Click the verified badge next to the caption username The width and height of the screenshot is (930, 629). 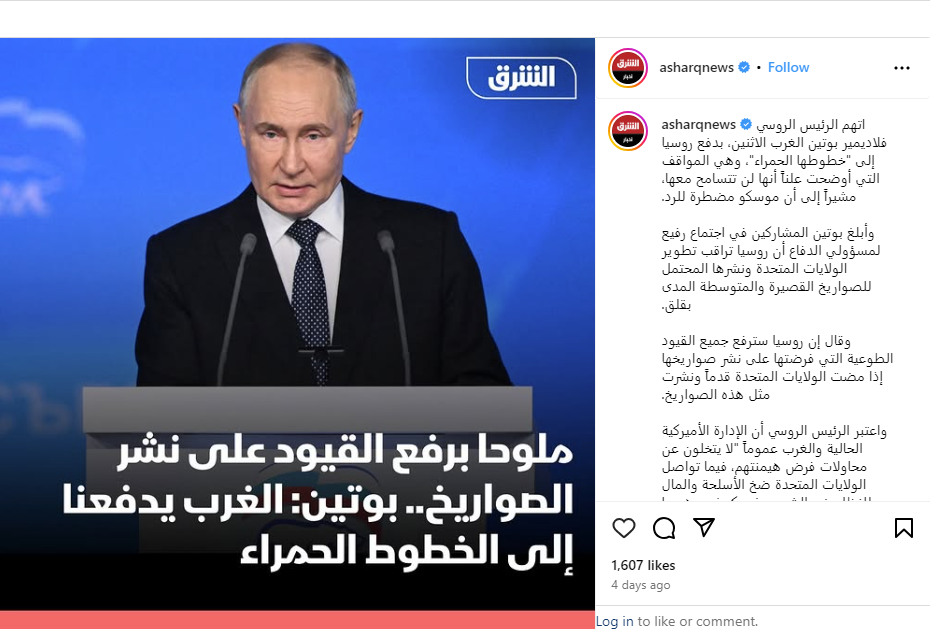point(746,124)
